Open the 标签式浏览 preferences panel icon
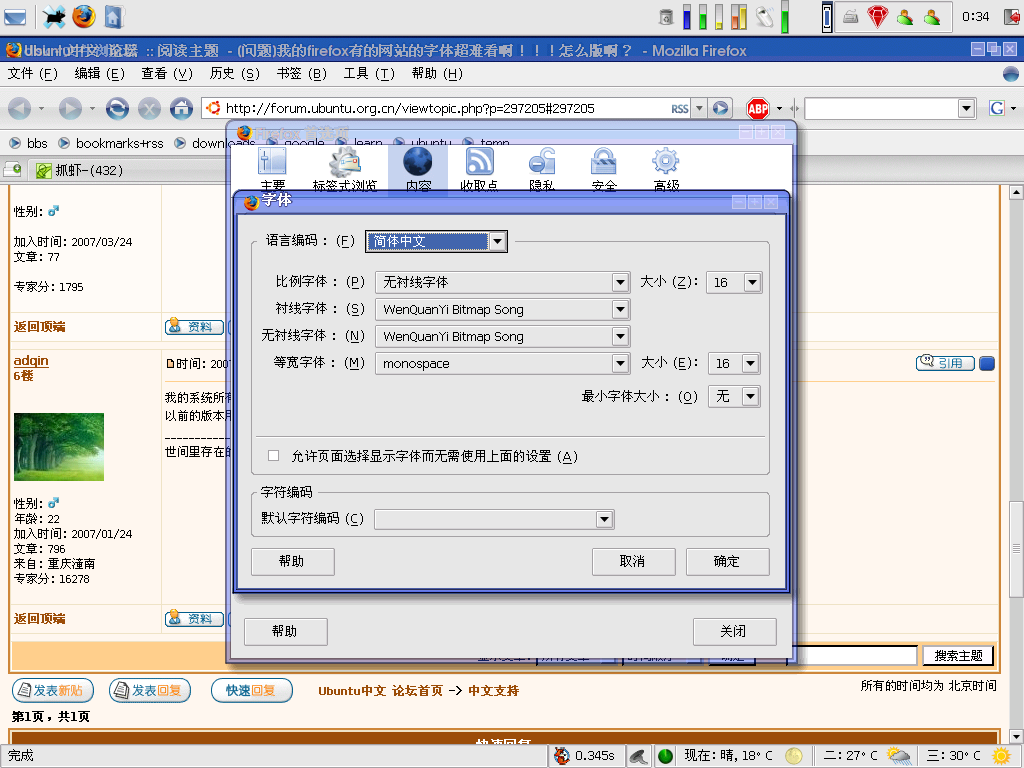 (345, 168)
